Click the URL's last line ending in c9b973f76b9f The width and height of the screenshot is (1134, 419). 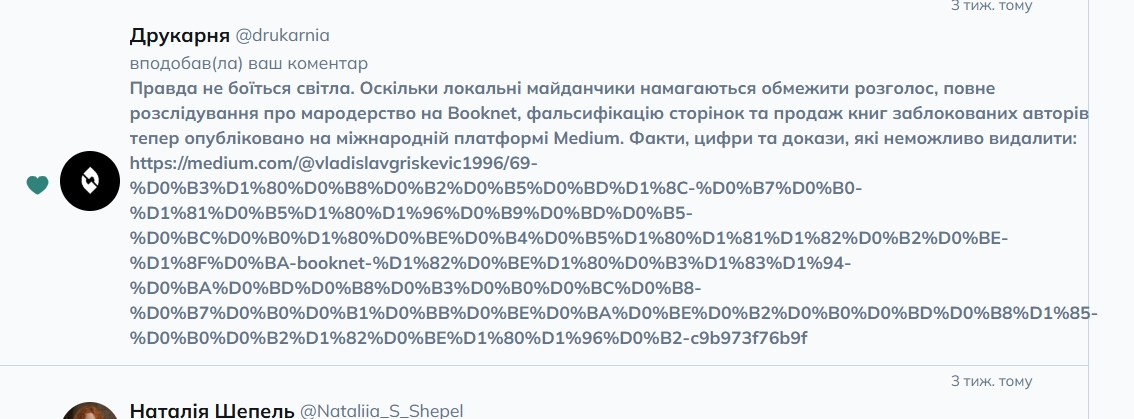click(x=468, y=338)
